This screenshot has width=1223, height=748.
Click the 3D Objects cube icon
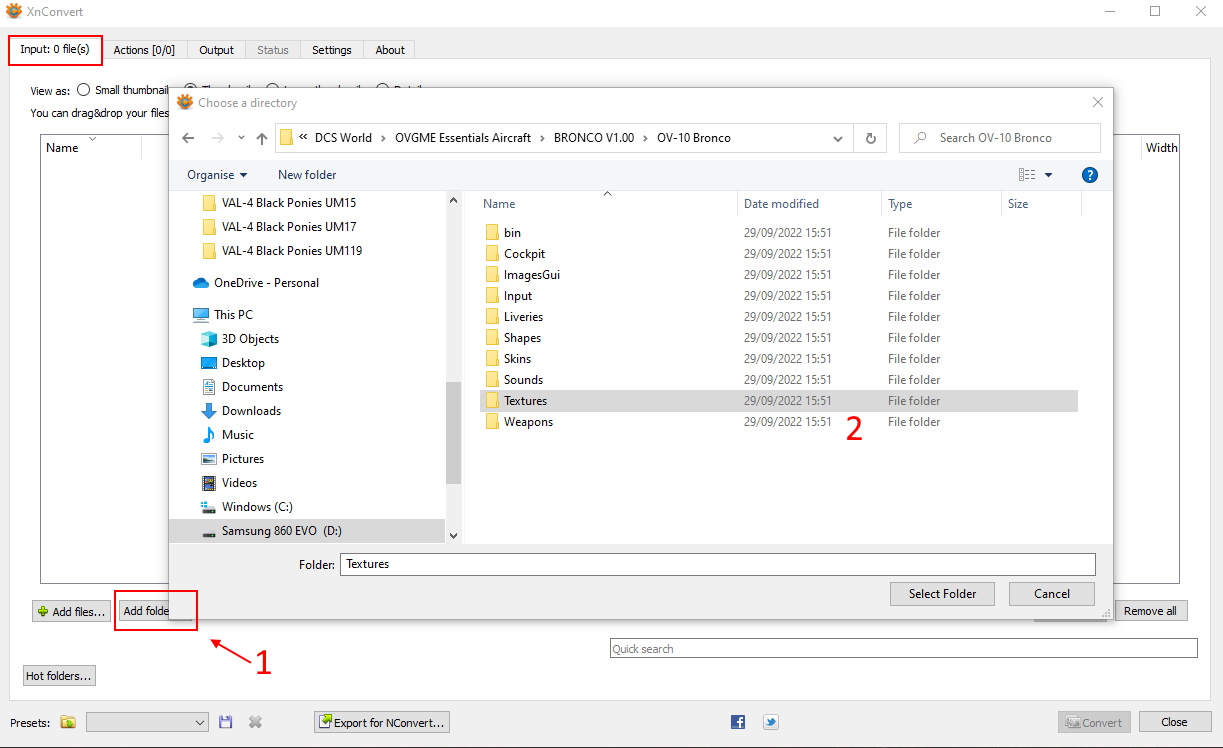[209, 339]
